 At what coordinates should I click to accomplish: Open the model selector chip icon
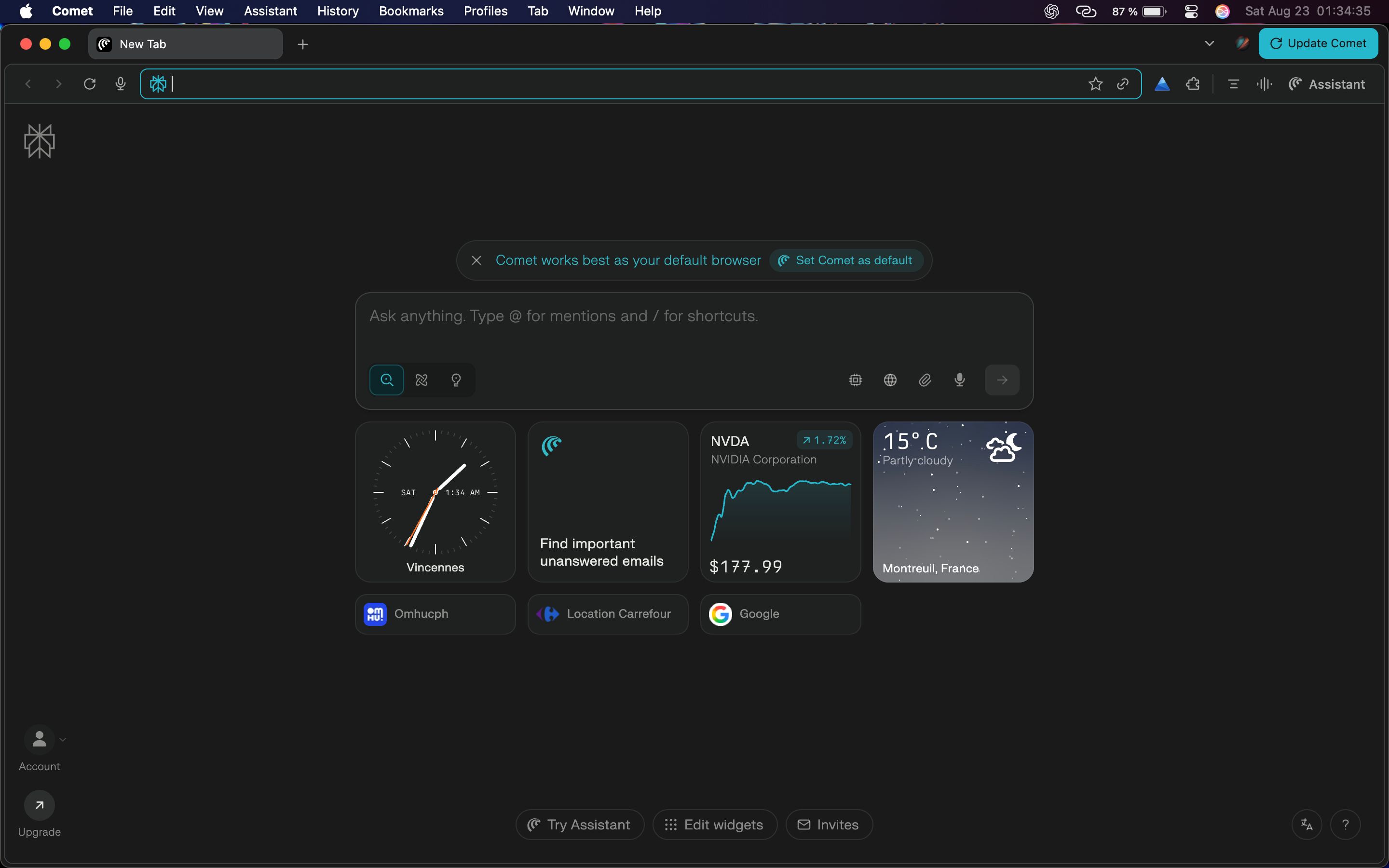[x=856, y=380]
